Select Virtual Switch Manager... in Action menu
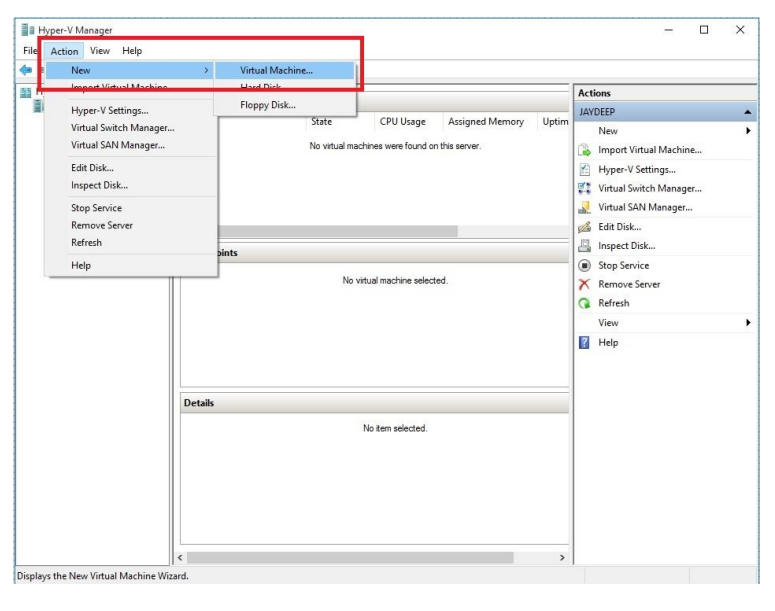This screenshot has height=611, width=775. [123, 128]
